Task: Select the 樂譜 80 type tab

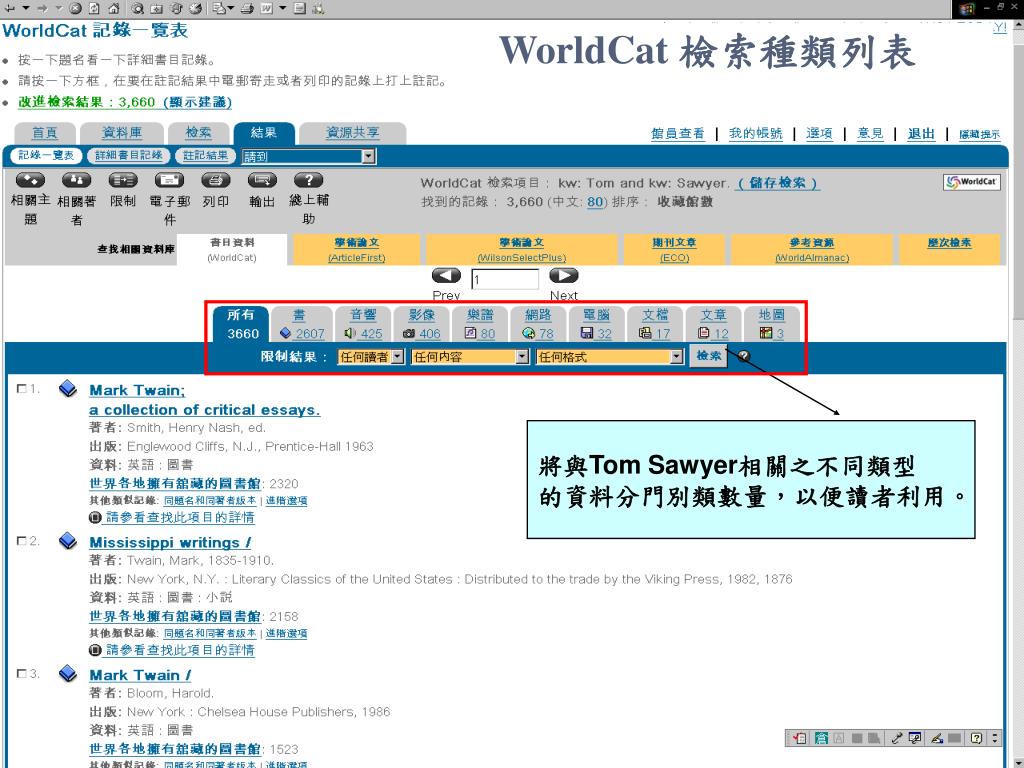Action: point(479,324)
